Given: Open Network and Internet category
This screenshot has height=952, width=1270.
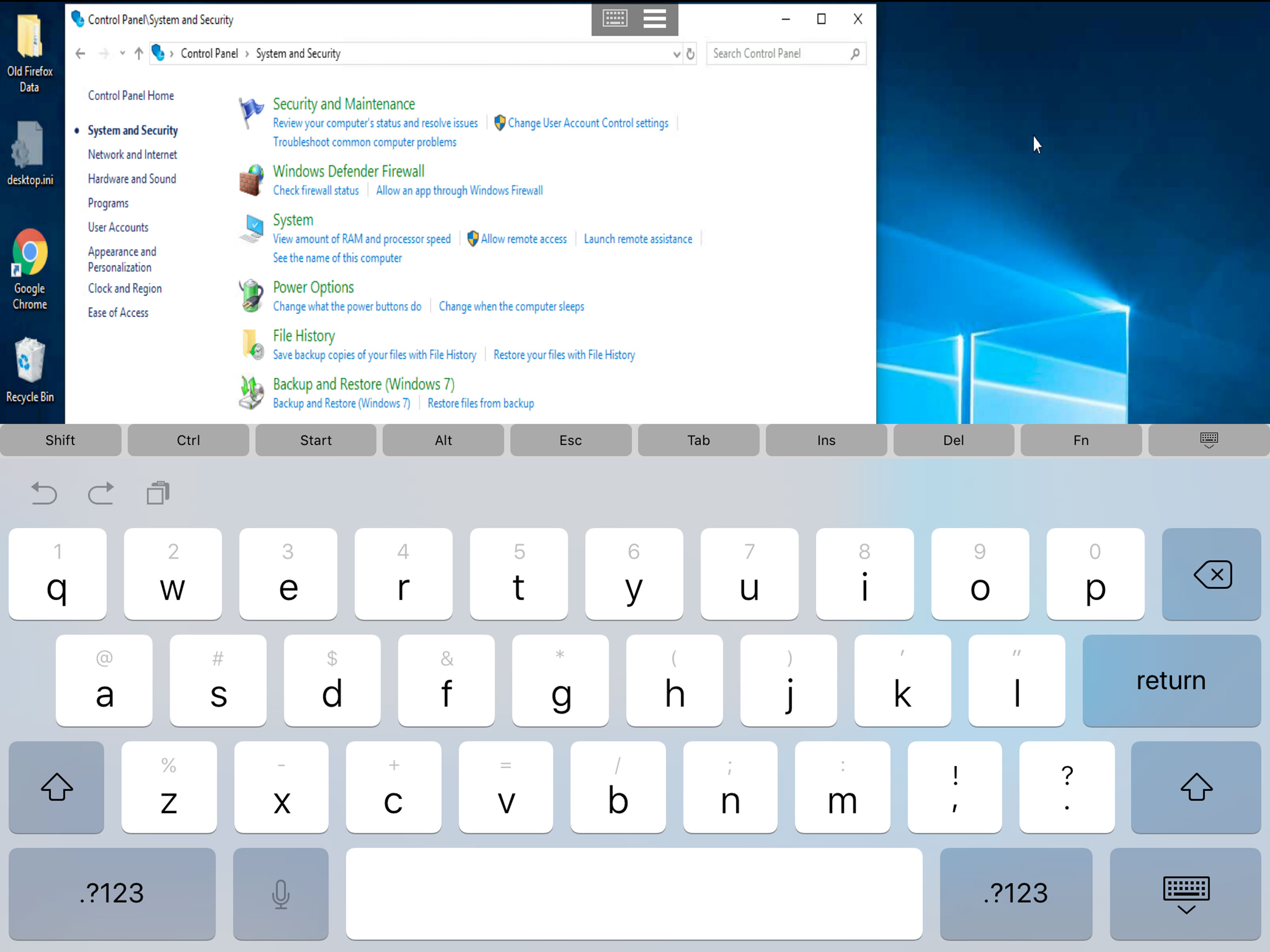Looking at the screenshot, I should click(132, 154).
